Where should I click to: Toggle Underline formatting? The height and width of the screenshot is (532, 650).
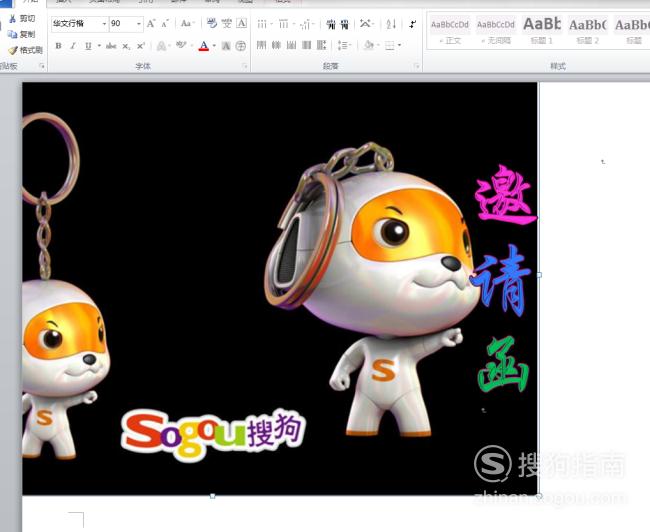coord(88,46)
